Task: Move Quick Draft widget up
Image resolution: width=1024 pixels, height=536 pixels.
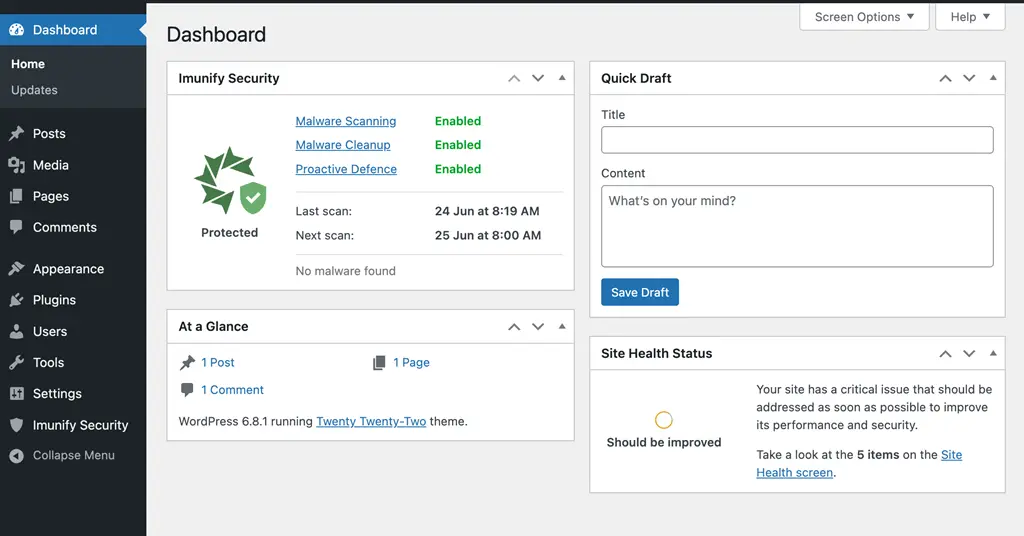Action: [945, 78]
